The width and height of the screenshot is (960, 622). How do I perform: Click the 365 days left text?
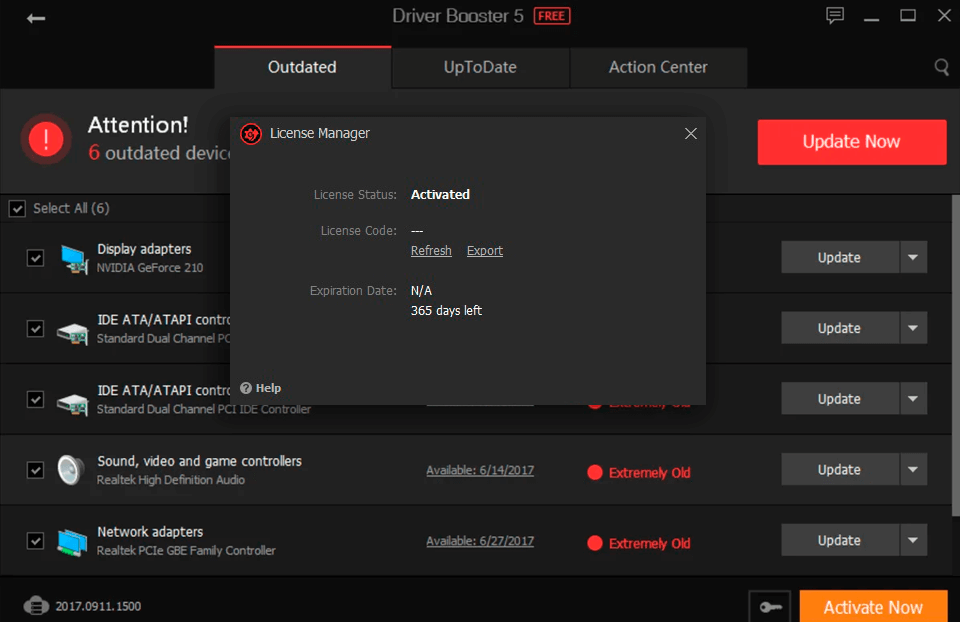point(446,310)
